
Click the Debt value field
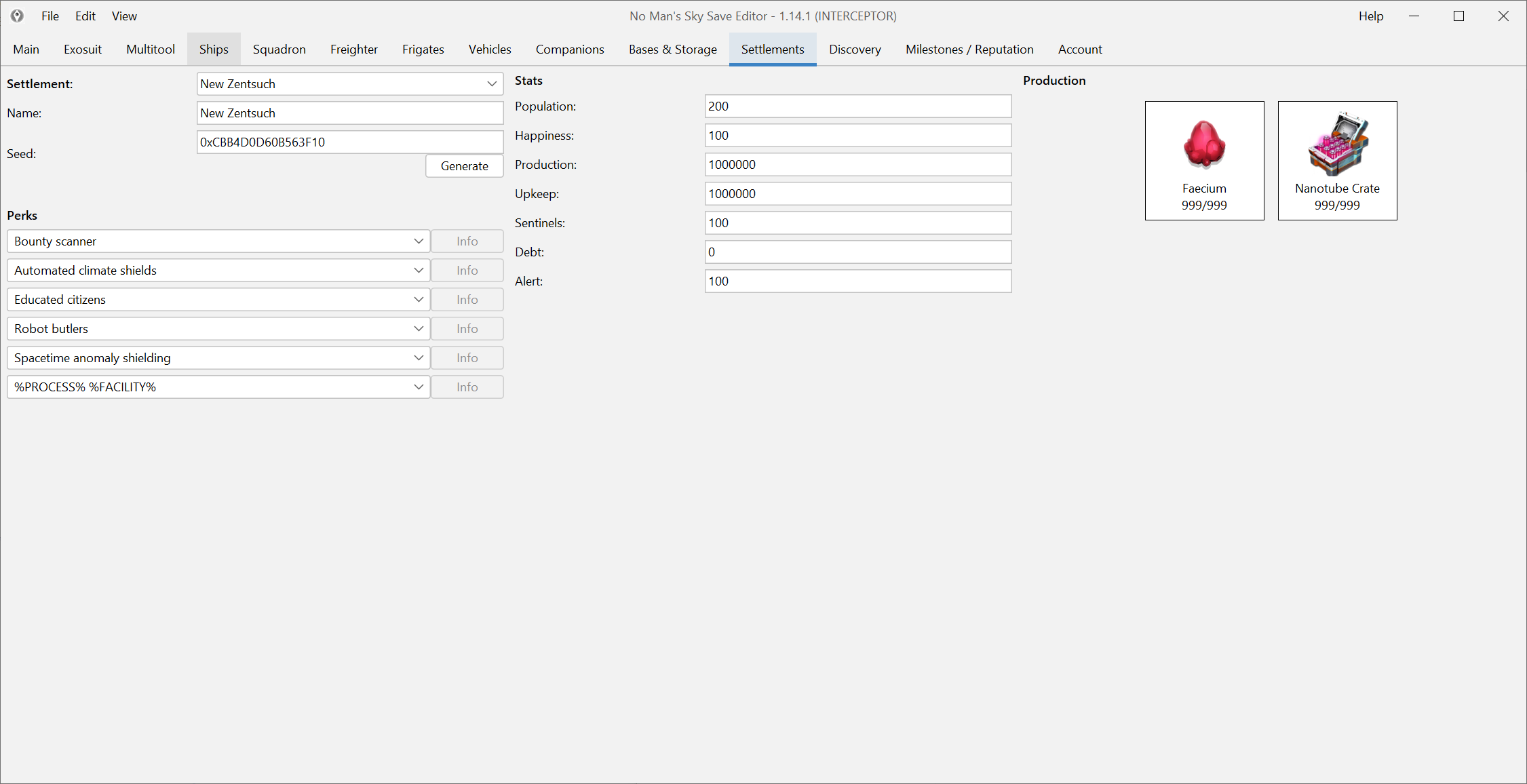(857, 252)
